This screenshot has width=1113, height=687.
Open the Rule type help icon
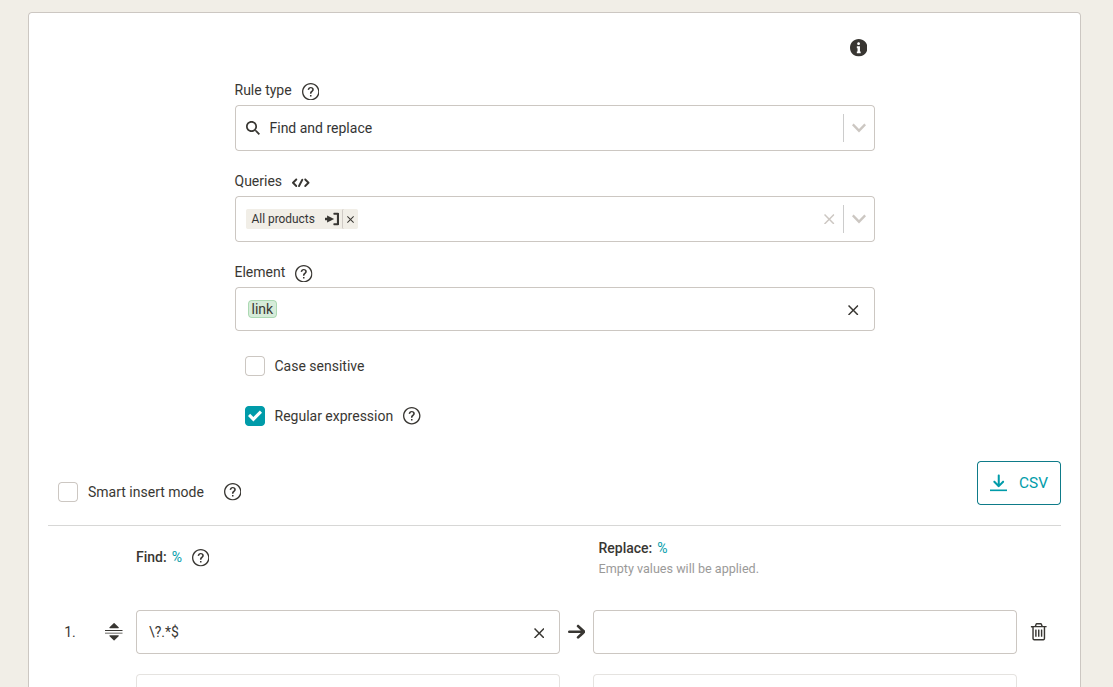pos(310,92)
